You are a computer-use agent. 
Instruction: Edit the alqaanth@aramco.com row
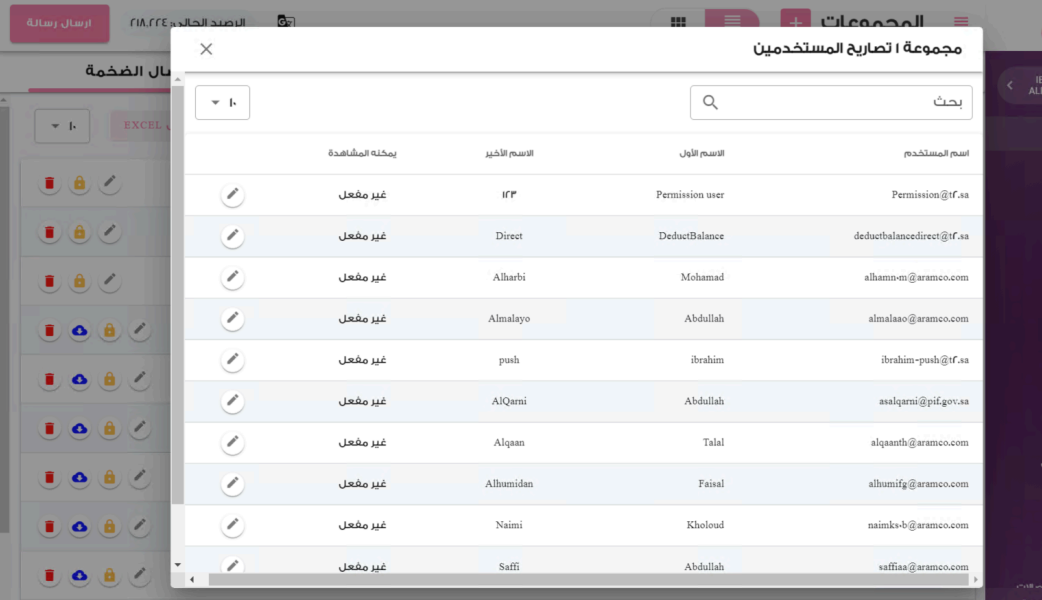coord(233,443)
